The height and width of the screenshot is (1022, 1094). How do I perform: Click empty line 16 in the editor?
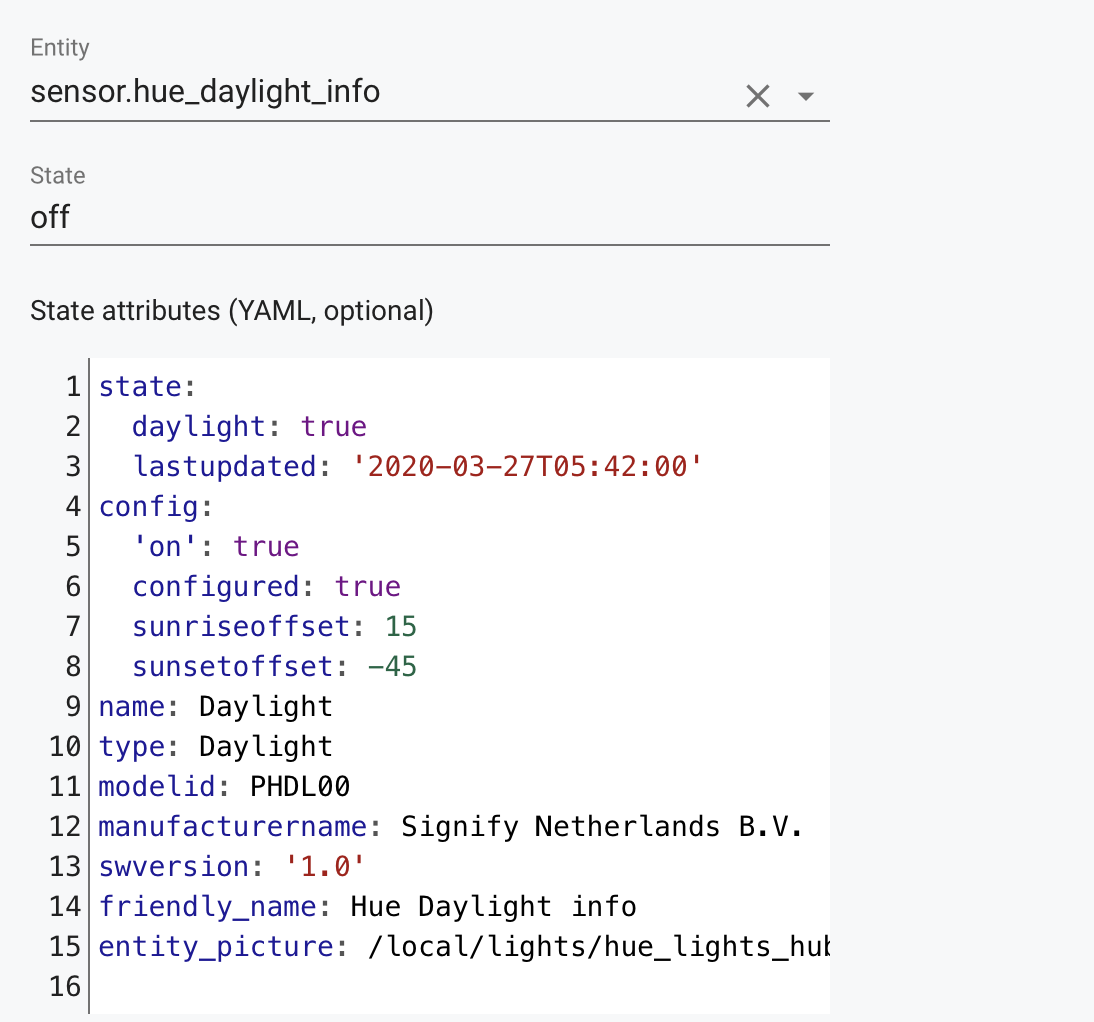300,986
